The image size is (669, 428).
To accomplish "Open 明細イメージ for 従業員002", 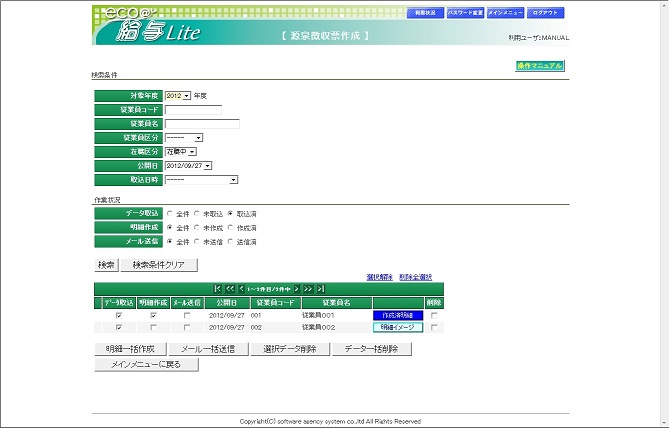I will (397, 327).
